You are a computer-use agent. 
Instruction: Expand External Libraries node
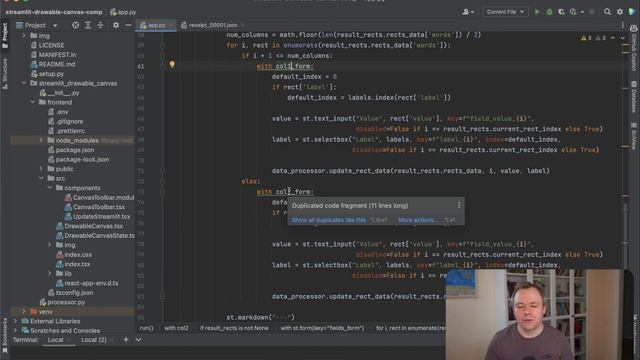pos(15,321)
